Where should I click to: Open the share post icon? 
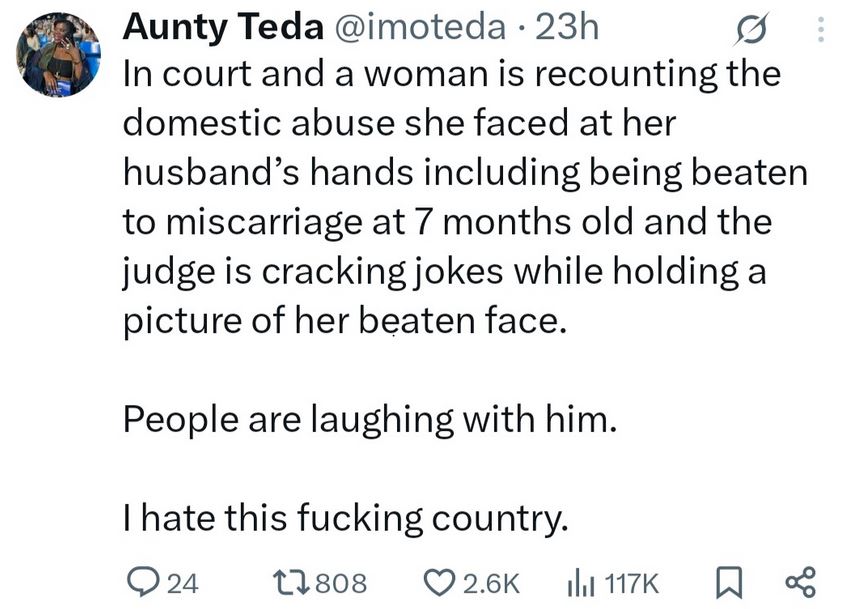click(x=801, y=581)
